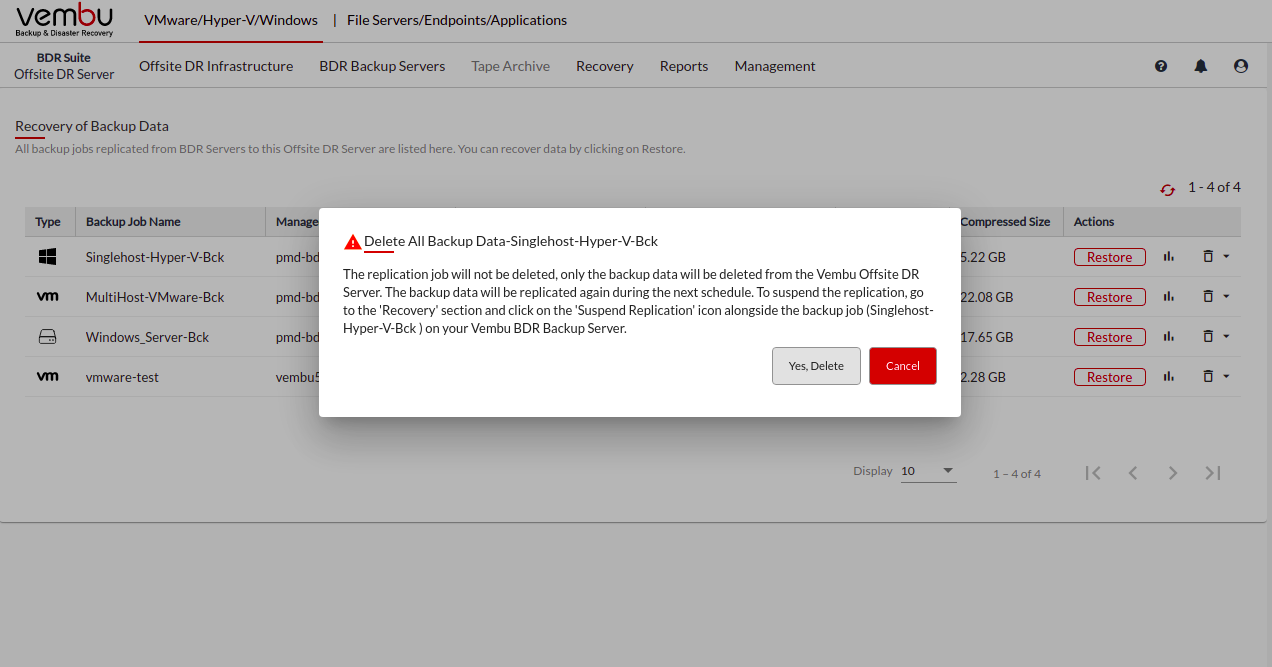Open the notifications bell icon
1272x667 pixels.
coord(1201,66)
